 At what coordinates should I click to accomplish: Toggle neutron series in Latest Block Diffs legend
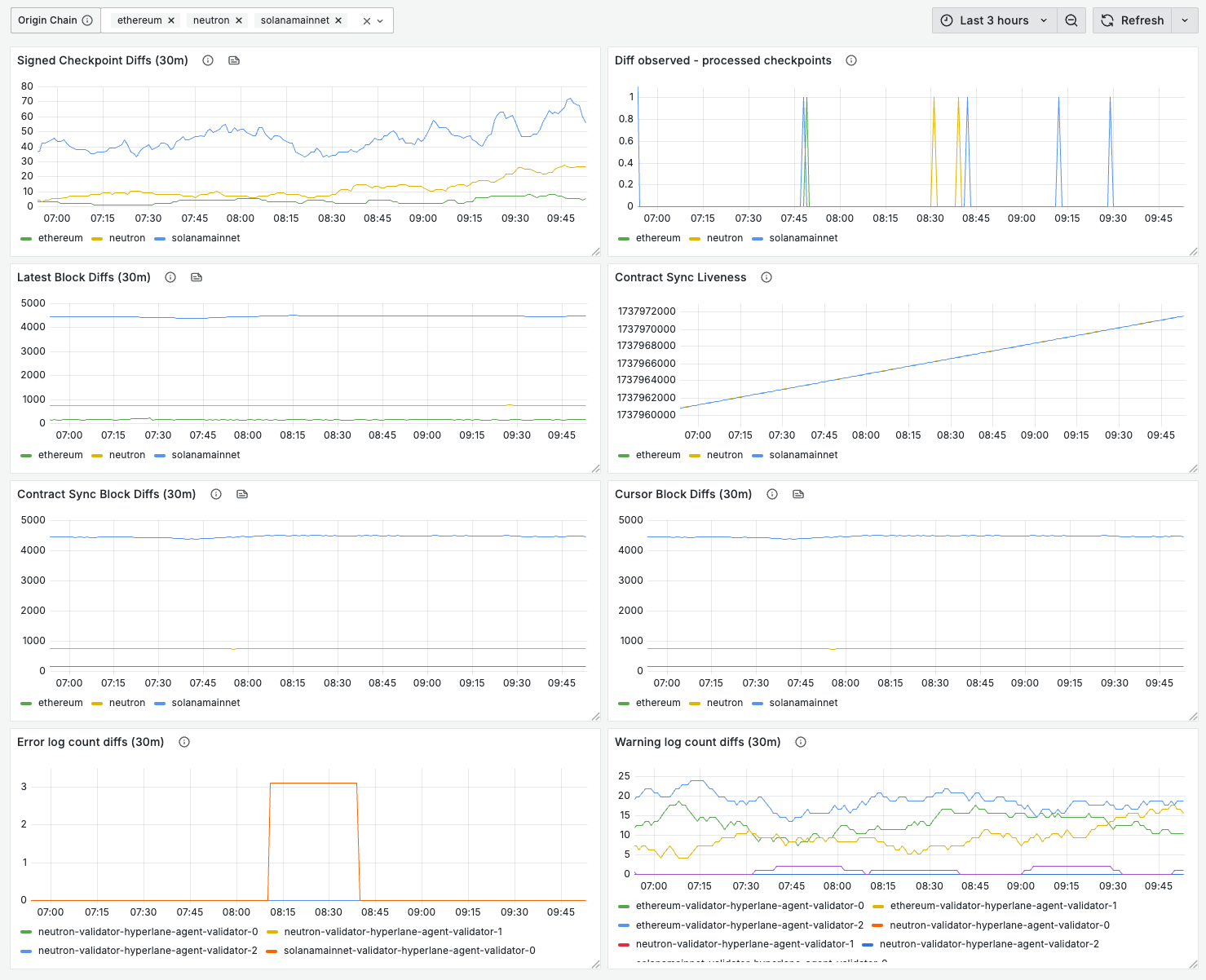[x=127, y=455]
